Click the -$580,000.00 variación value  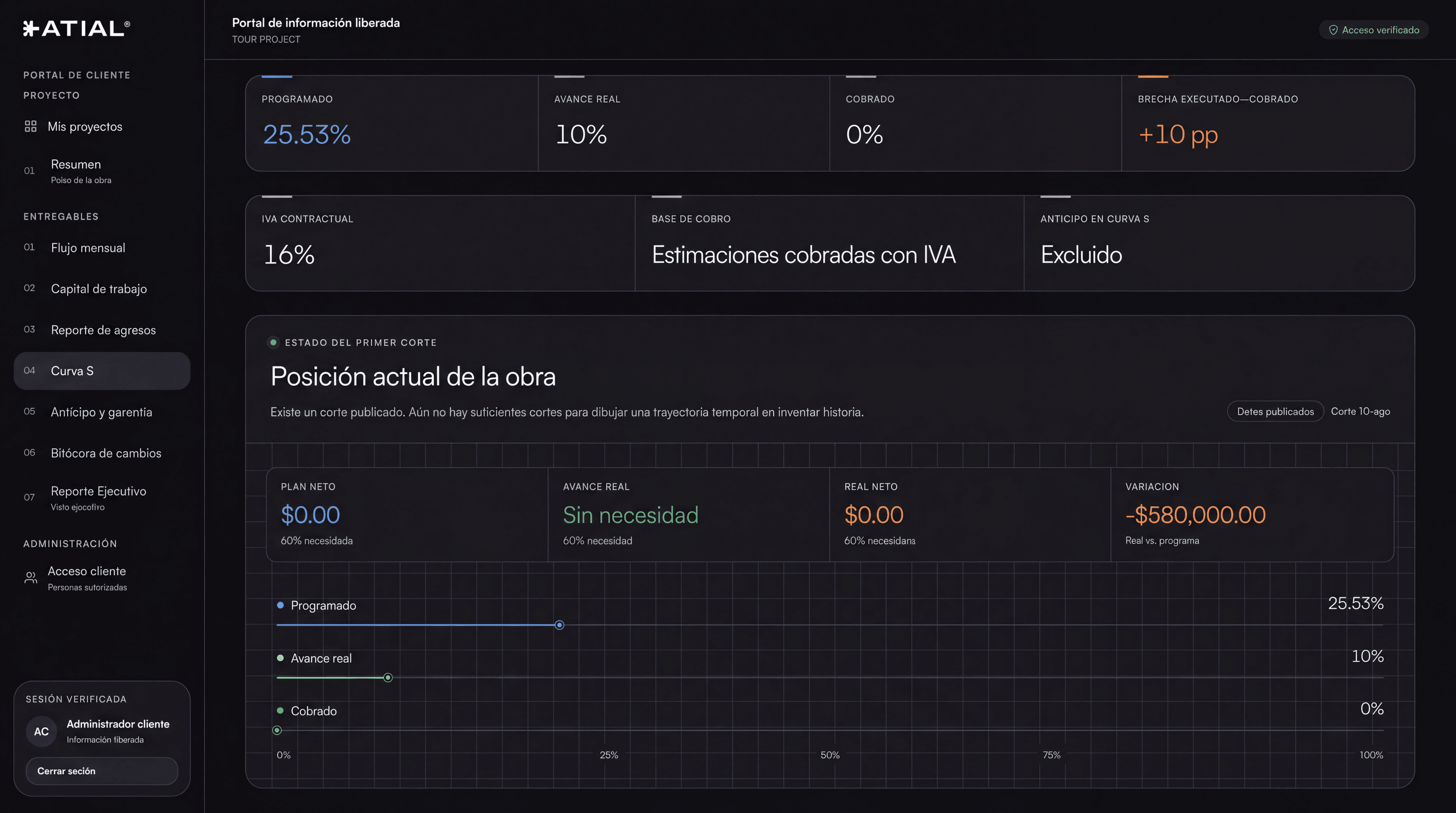tap(1196, 515)
